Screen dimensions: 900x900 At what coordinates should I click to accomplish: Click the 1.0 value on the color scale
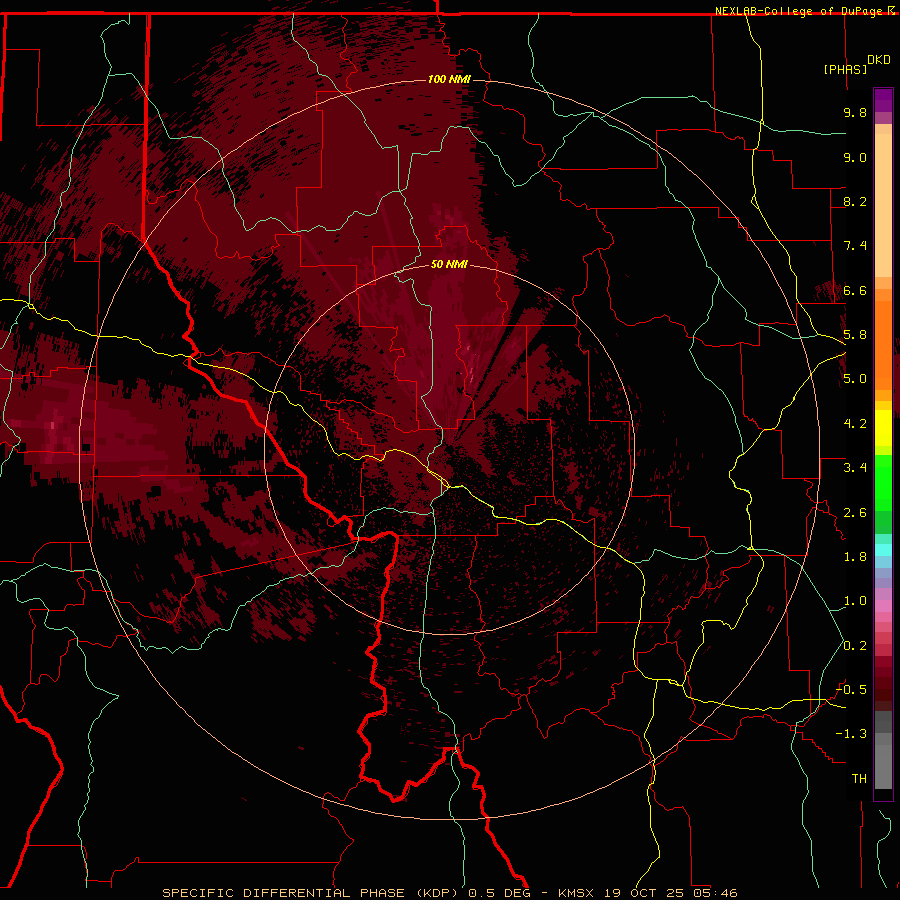pos(855,601)
